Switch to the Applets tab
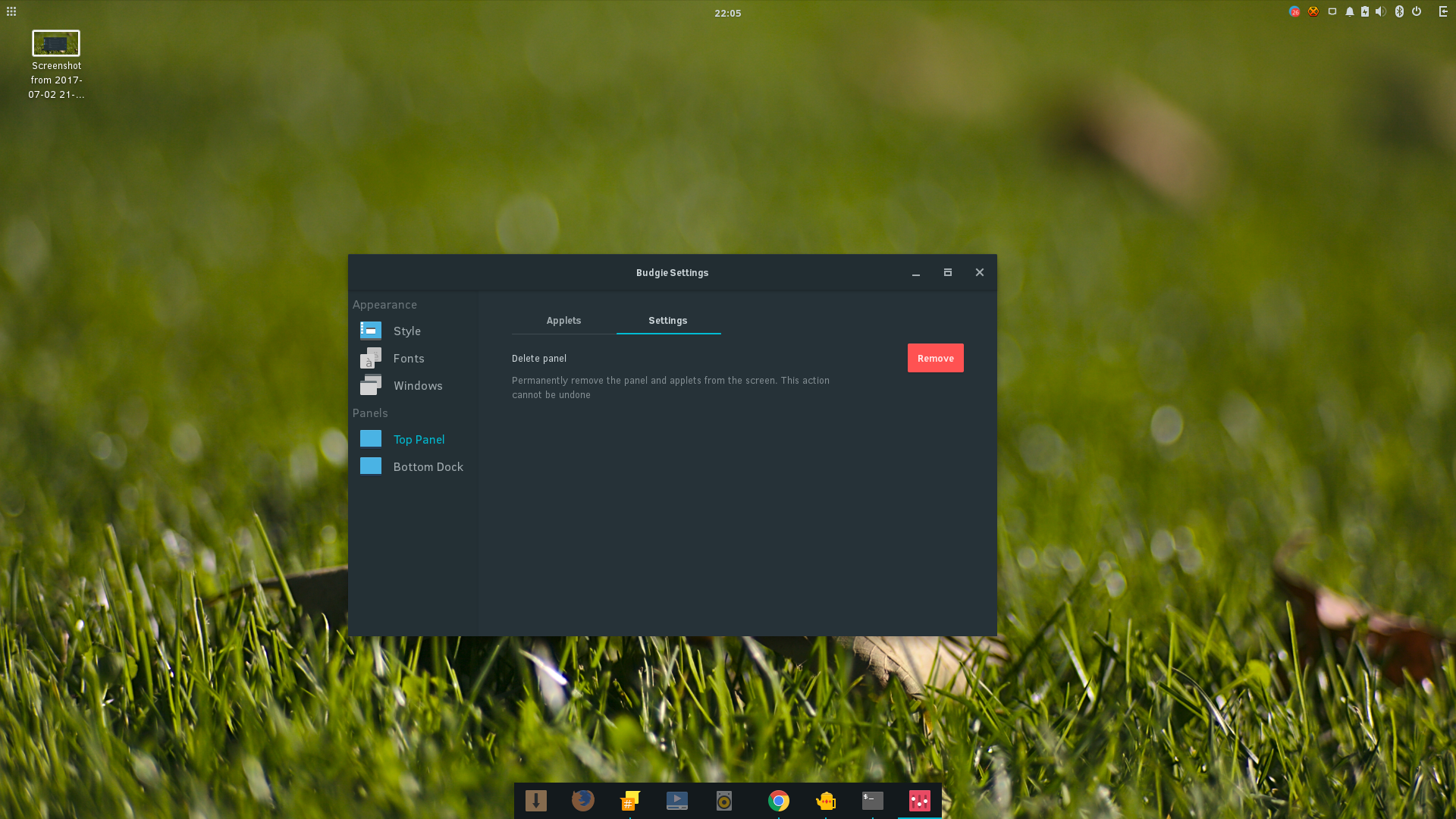 coord(563,321)
